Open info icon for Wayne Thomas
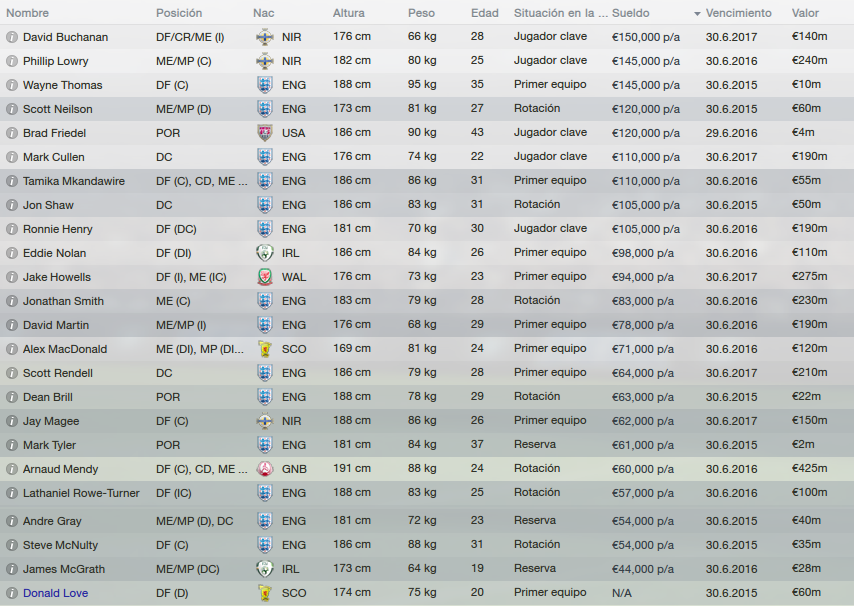 click(x=11, y=85)
